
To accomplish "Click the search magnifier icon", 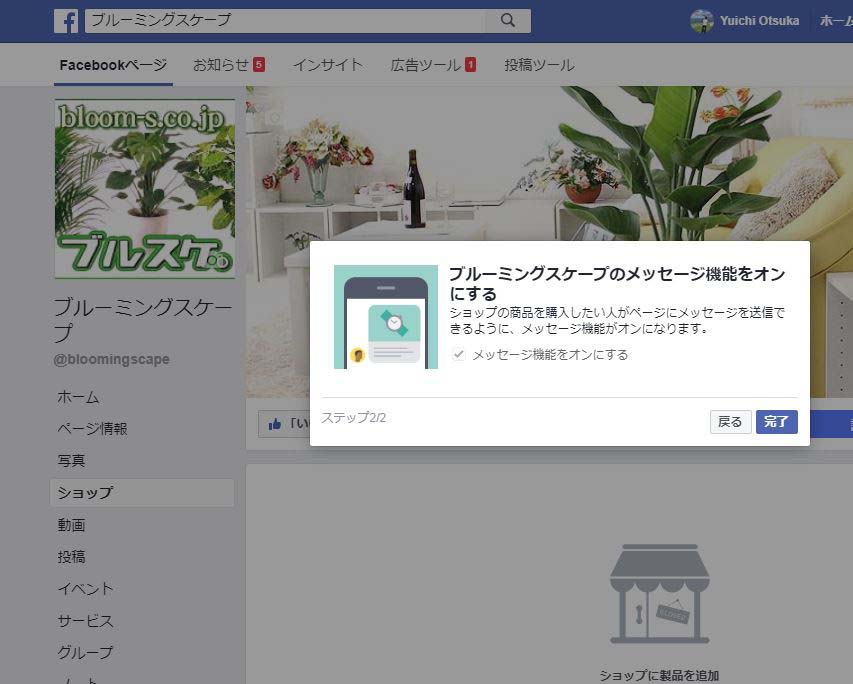I will tap(508, 21).
